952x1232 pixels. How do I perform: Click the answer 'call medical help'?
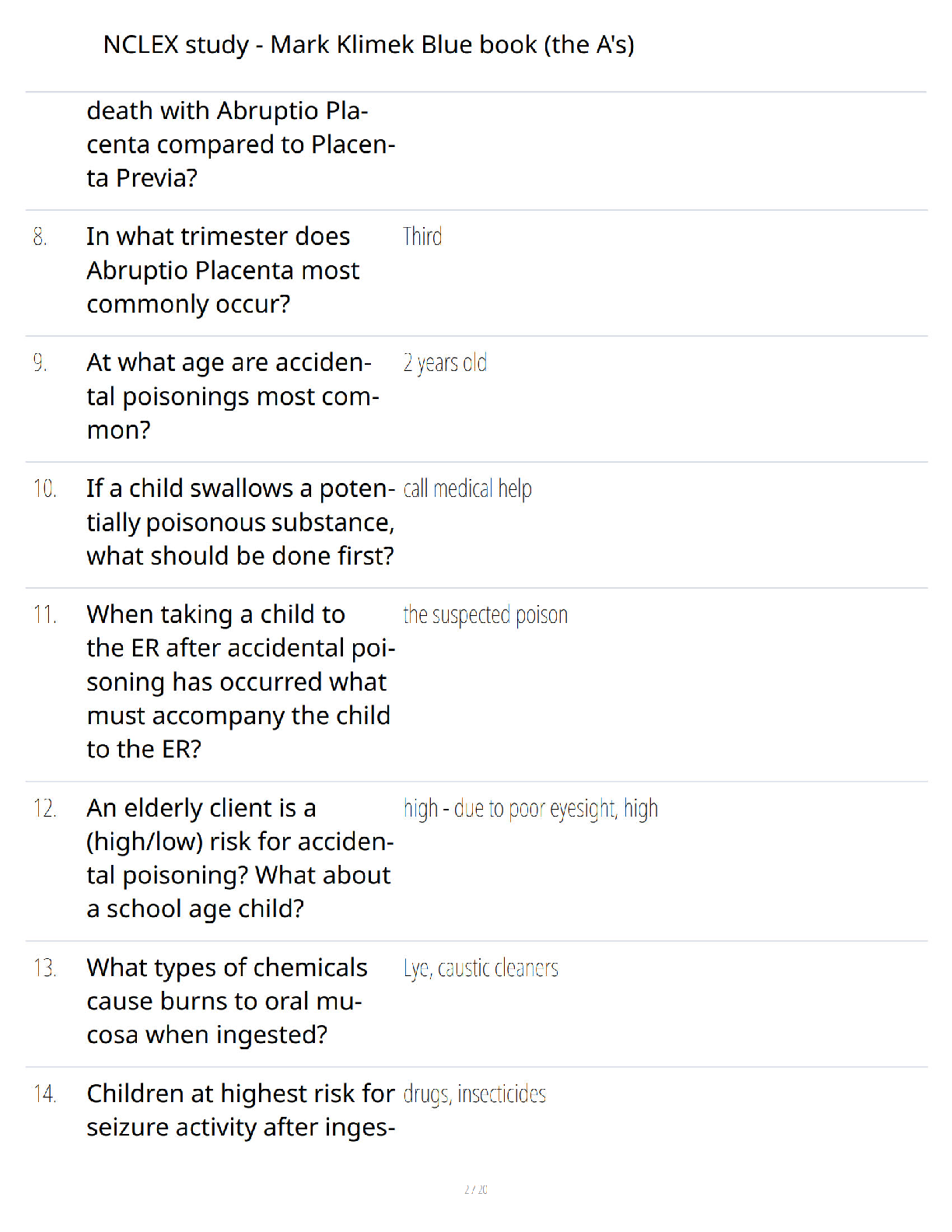[467, 488]
